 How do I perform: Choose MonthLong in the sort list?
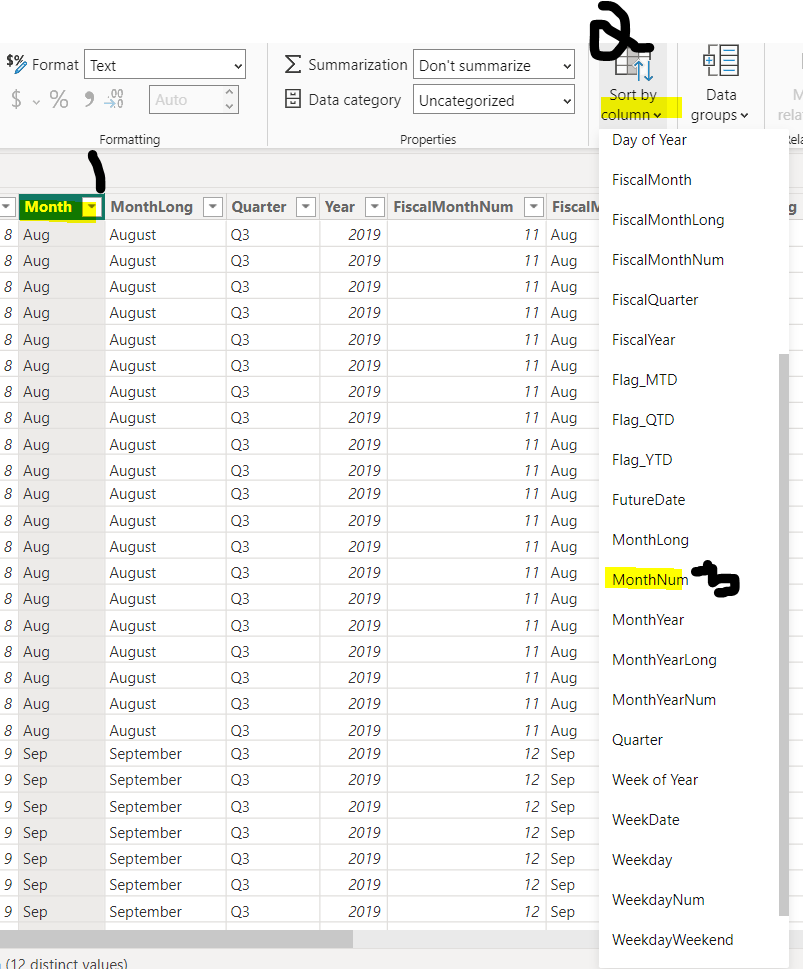[x=650, y=540]
